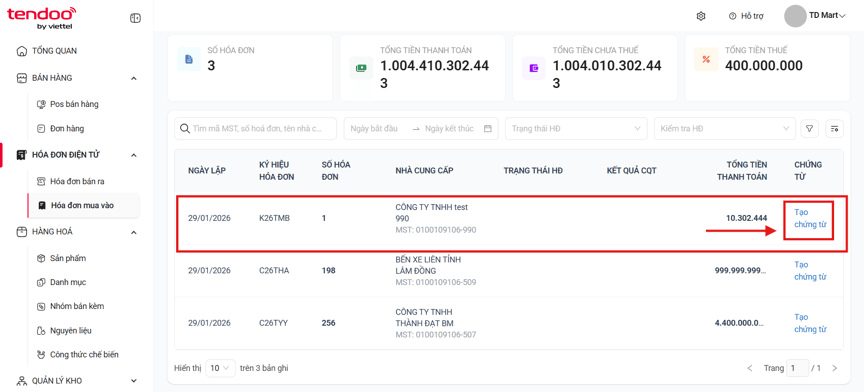The height and width of the screenshot is (392, 864).
Task: Click the Nhóm bán kèm icon
Action: tap(40, 306)
